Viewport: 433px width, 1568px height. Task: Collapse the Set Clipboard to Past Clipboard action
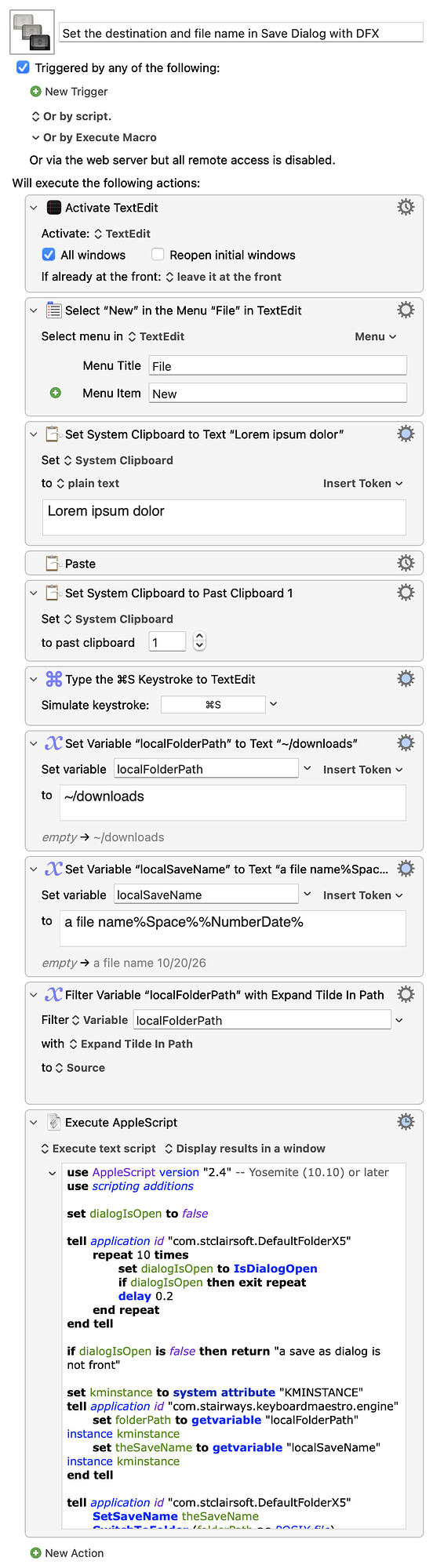(x=34, y=593)
